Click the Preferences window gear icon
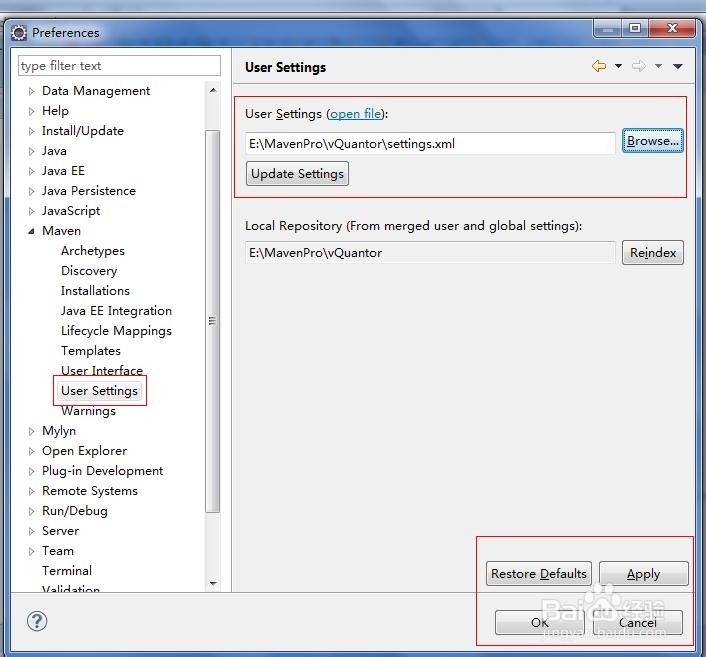The image size is (706, 657). [19, 33]
